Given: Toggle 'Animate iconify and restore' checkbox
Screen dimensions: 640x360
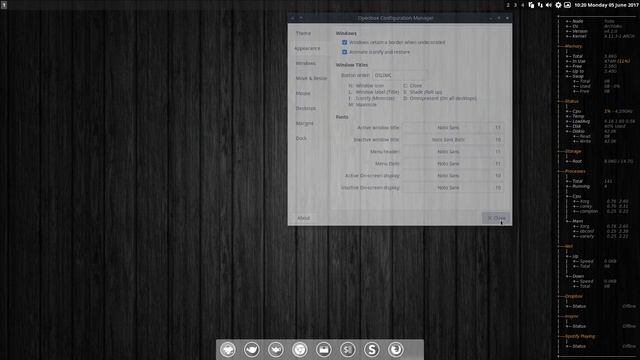Looking at the screenshot, I should pos(344,52).
